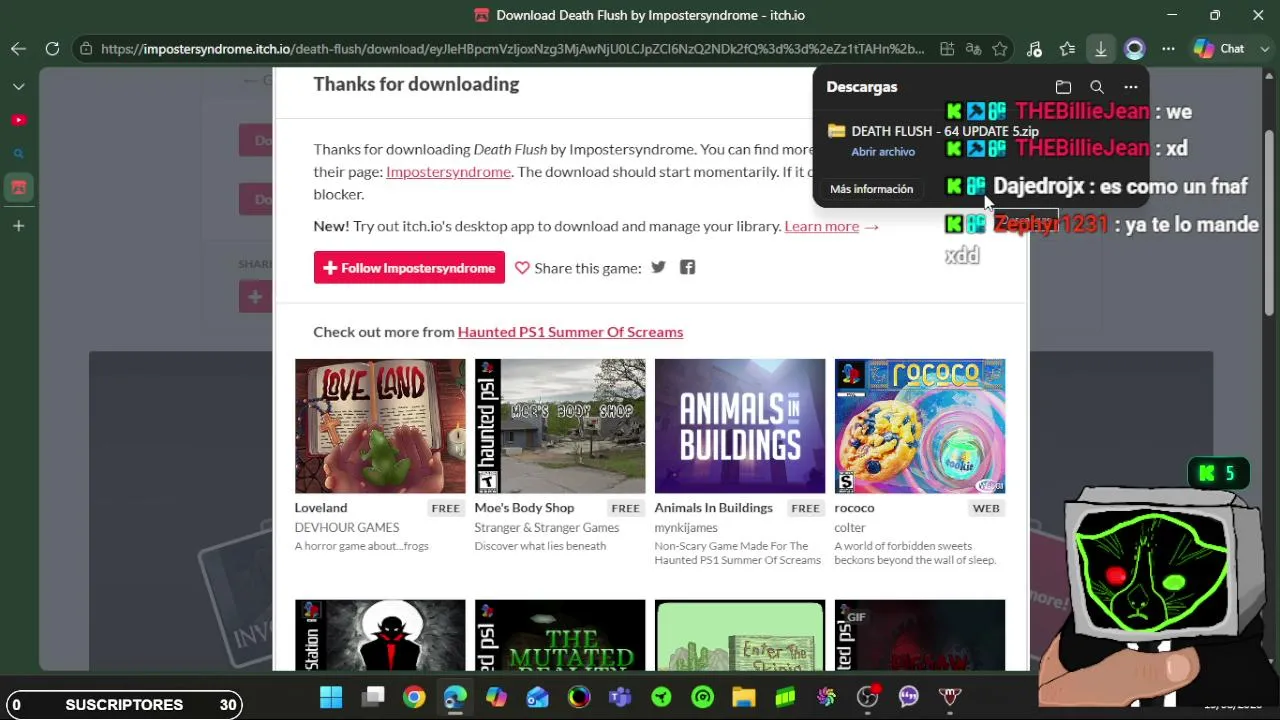Open File Explorer from taskbar
The height and width of the screenshot is (720, 1280).
point(743,696)
